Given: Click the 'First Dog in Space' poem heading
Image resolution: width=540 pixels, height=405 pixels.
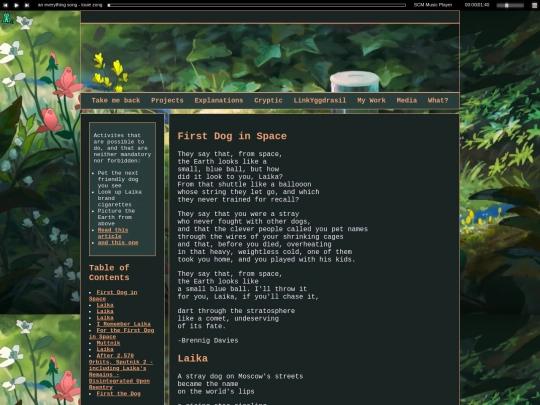Looking at the screenshot, I should pyautogui.click(x=232, y=136).
